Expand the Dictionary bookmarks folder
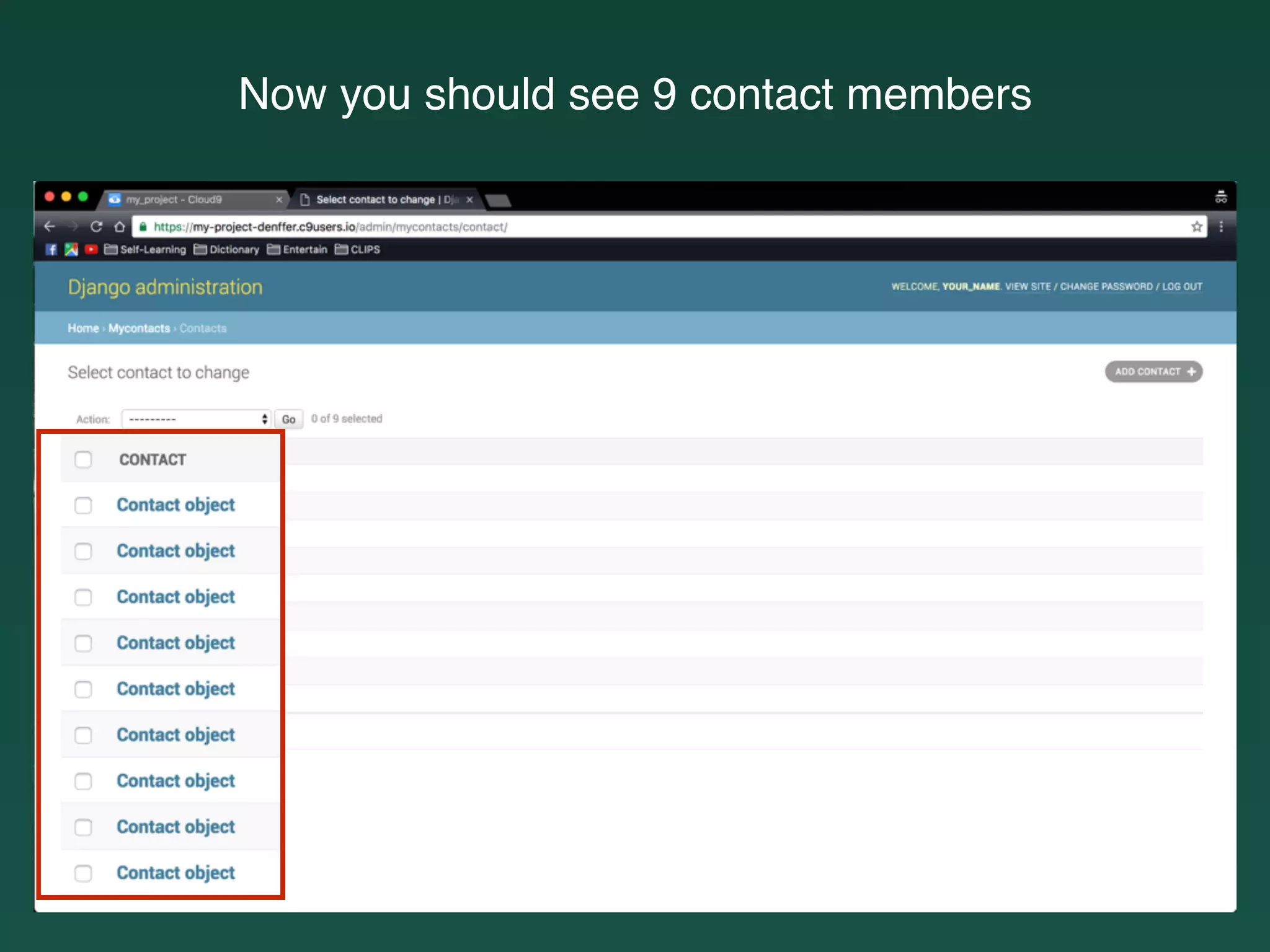This screenshot has width=1270, height=952. click(x=226, y=249)
